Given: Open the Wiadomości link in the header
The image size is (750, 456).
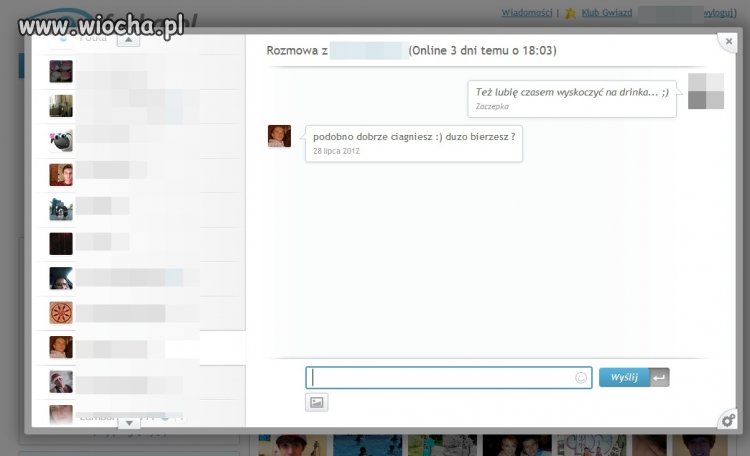Looking at the screenshot, I should point(527,12).
